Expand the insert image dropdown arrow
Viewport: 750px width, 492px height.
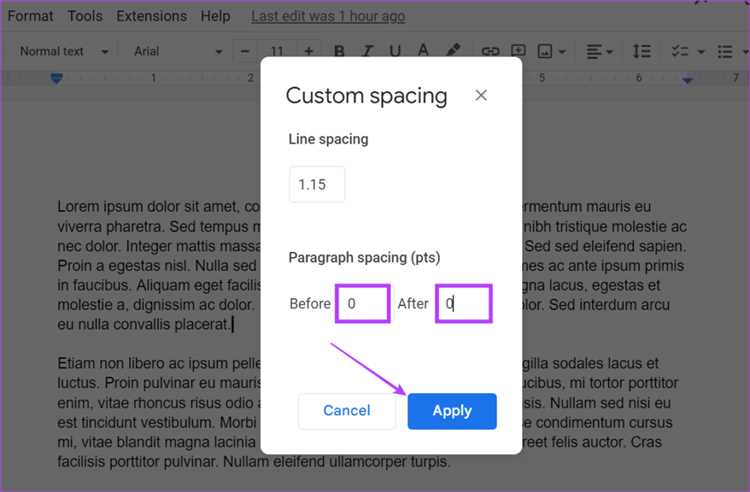[562, 52]
